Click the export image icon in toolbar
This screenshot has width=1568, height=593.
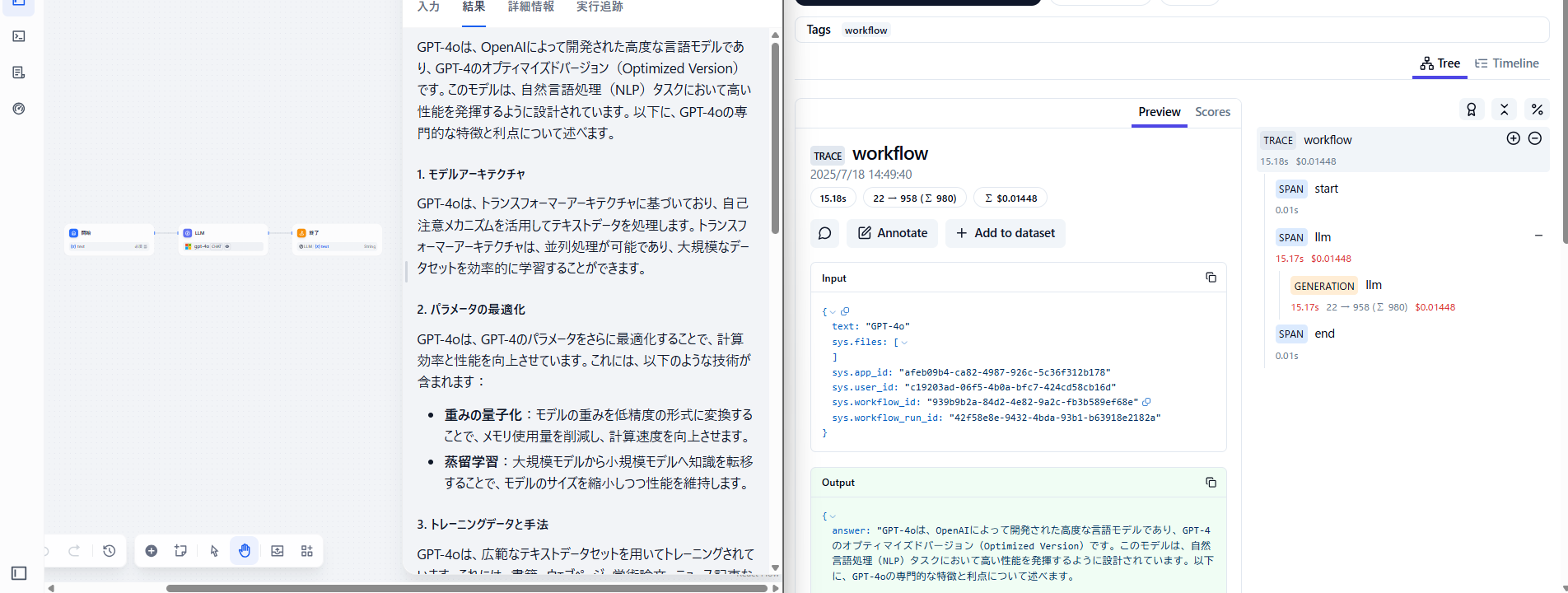coord(278,551)
